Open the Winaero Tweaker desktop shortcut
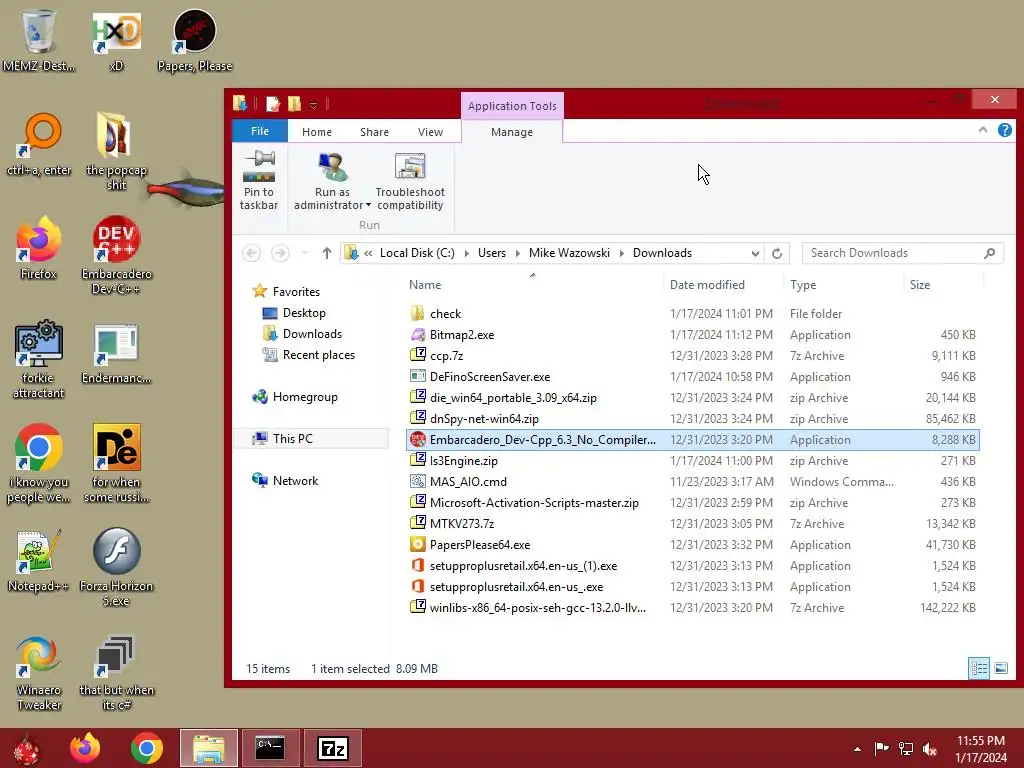1024x768 pixels. point(39,673)
